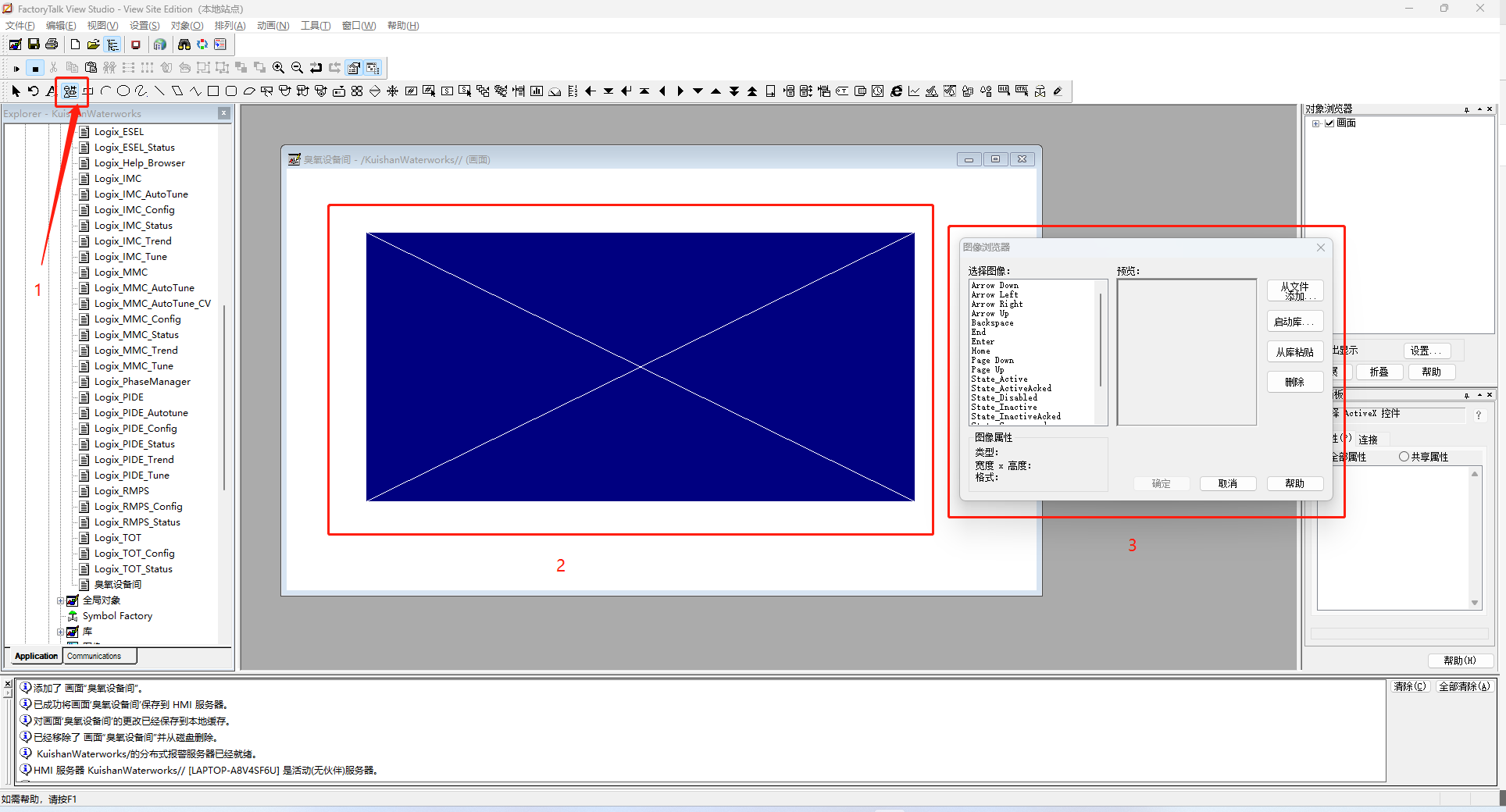This screenshot has width=1506, height=812.
Task: Select Logix_PIDE_Trend in the Explorer tree
Action: pos(134,460)
